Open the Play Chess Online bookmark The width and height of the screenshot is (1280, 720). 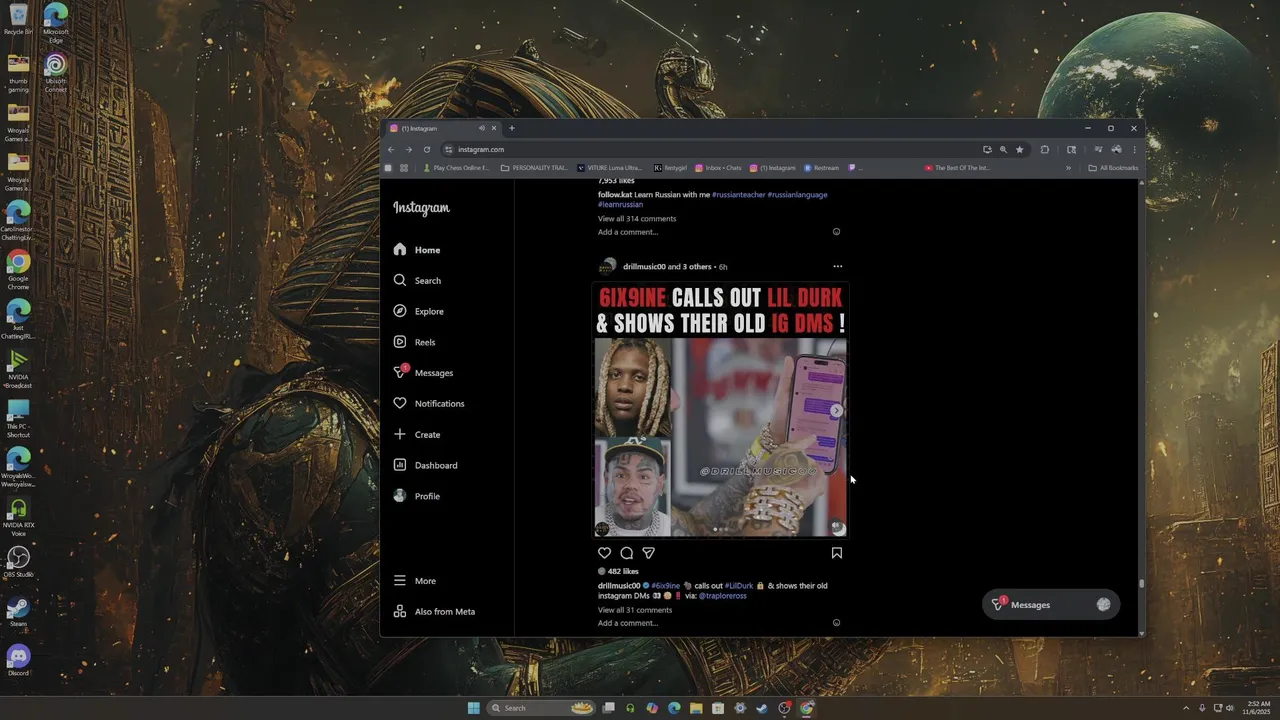click(456, 168)
